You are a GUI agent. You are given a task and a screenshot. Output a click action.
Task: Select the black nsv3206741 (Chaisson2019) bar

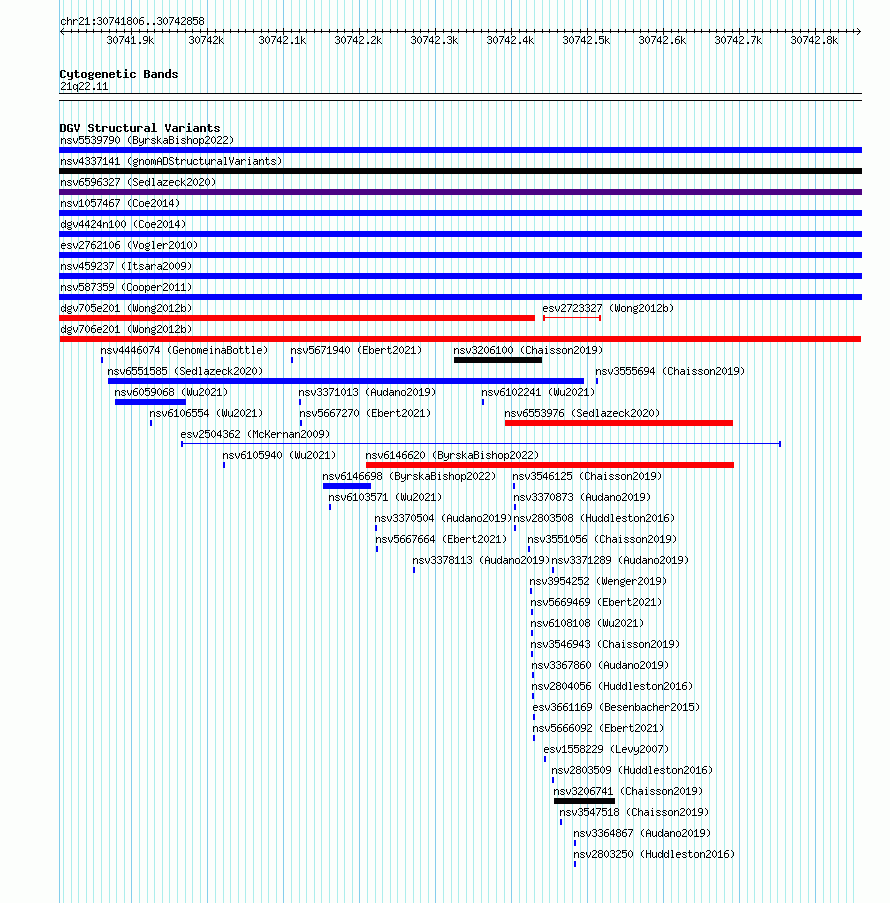point(584,801)
